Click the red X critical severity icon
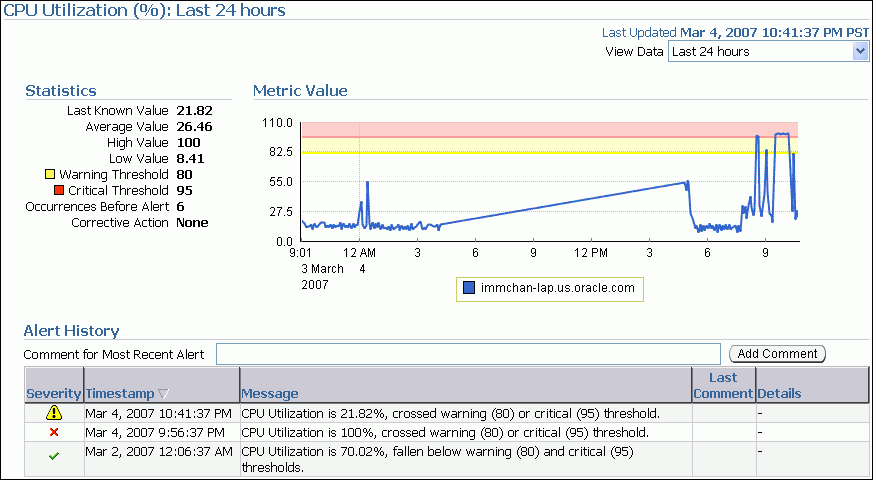 click(x=54, y=432)
